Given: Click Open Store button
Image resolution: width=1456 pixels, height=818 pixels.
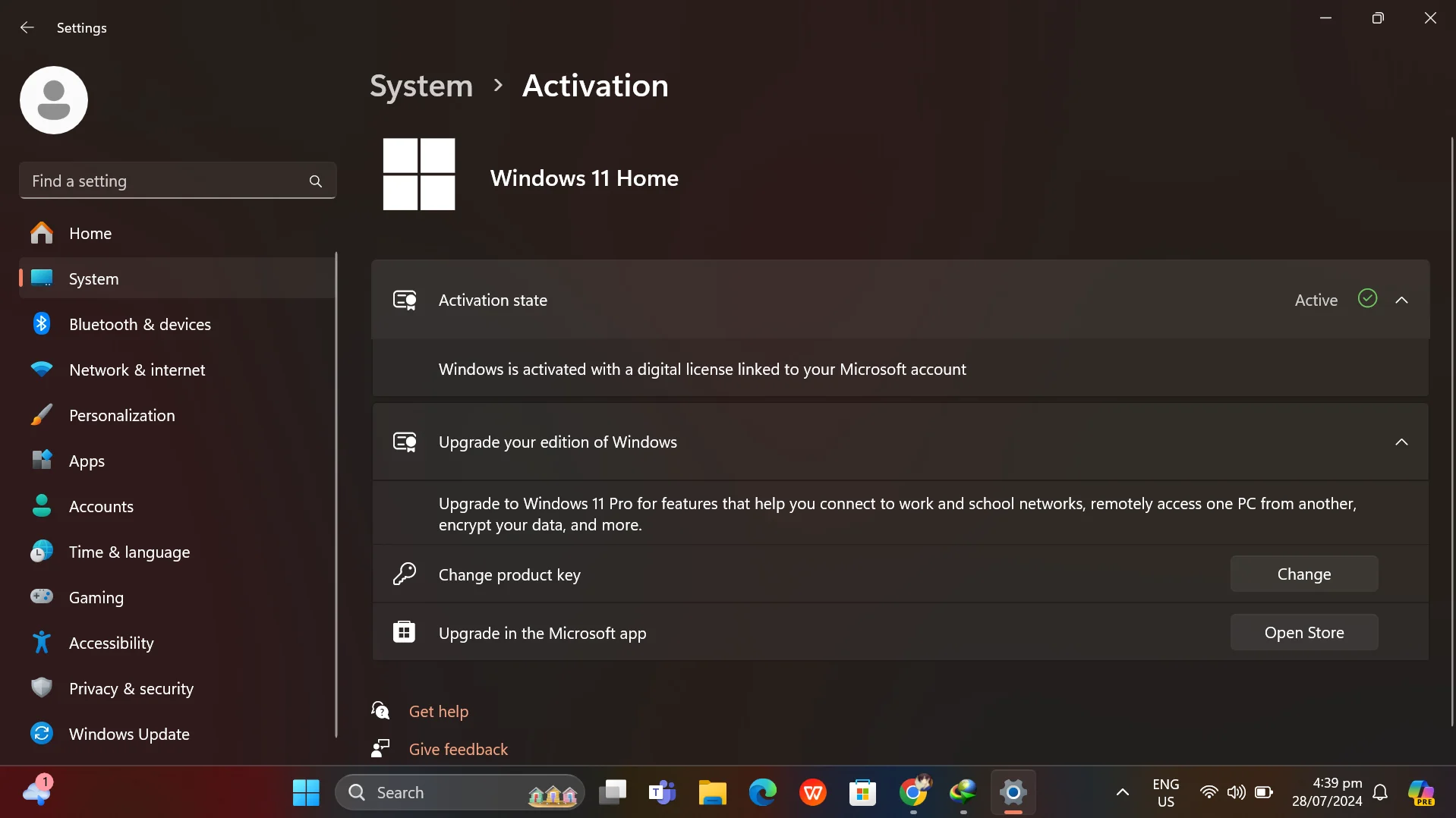Looking at the screenshot, I should click(1304, 633).
